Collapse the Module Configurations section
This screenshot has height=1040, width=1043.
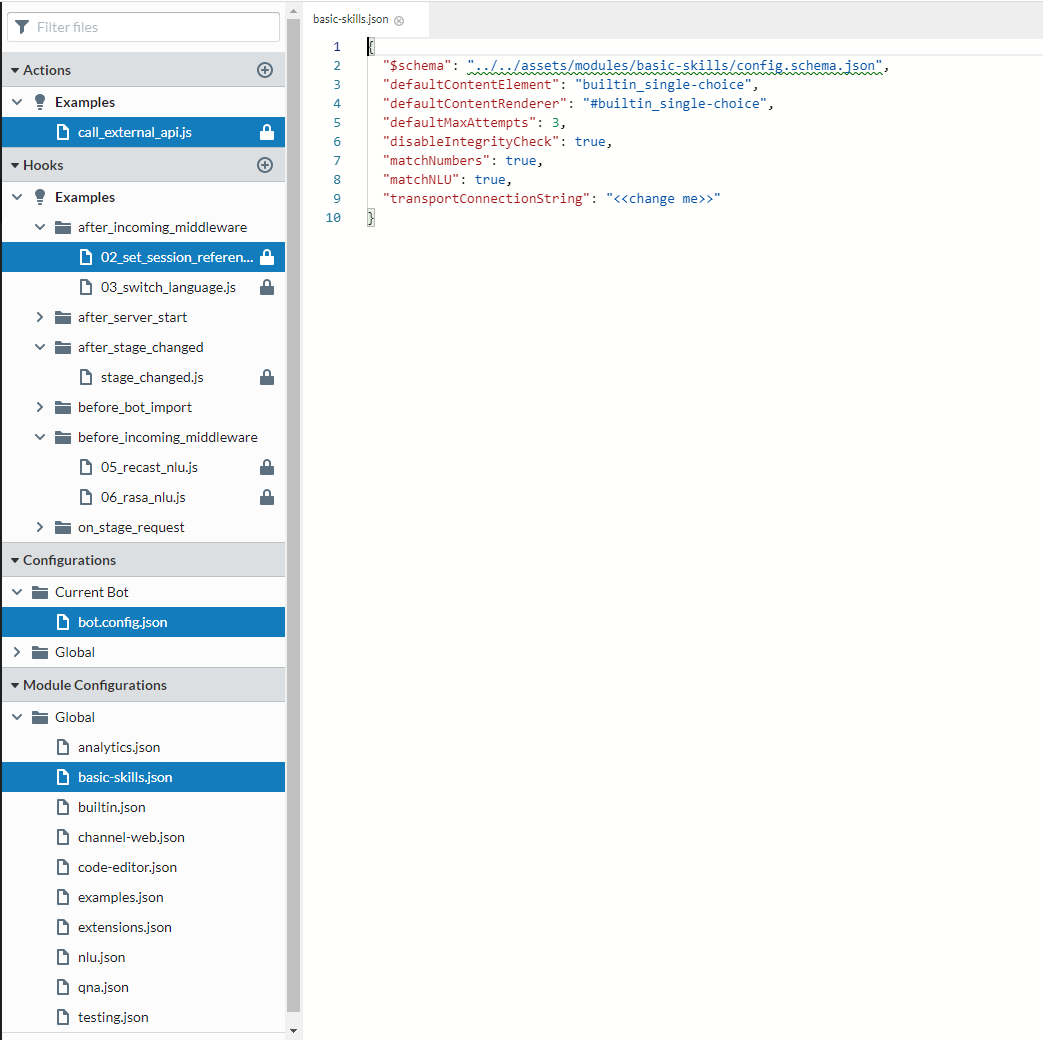click(x=16, y=684)
